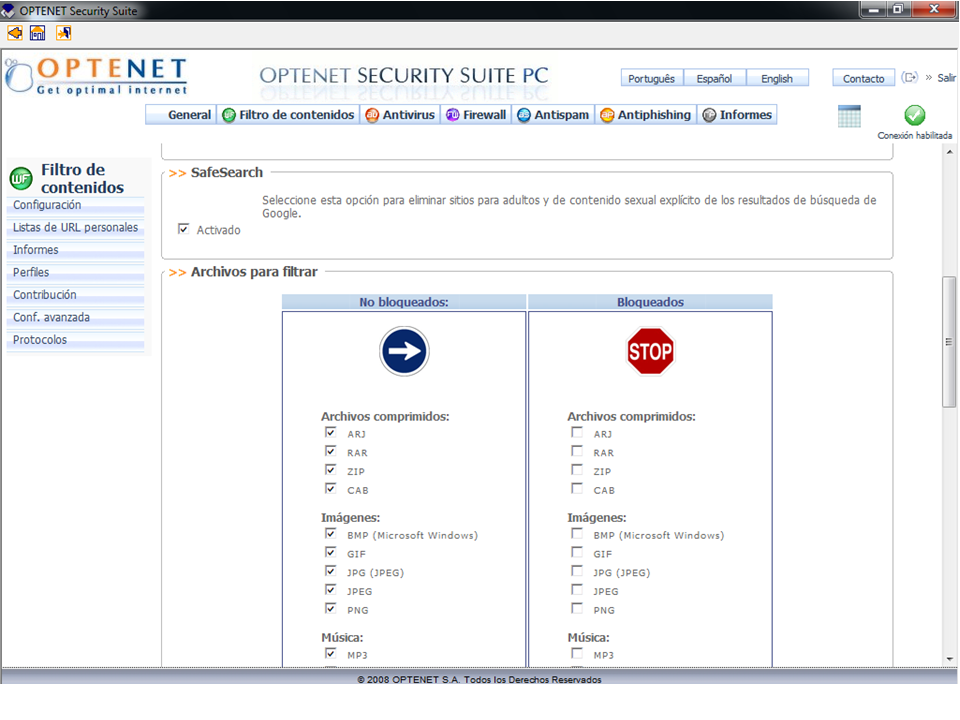Click the blue arrow No bloqueados icon
Image resolution: width=960 pixels, height=720 pixels.
coord(404,351)
